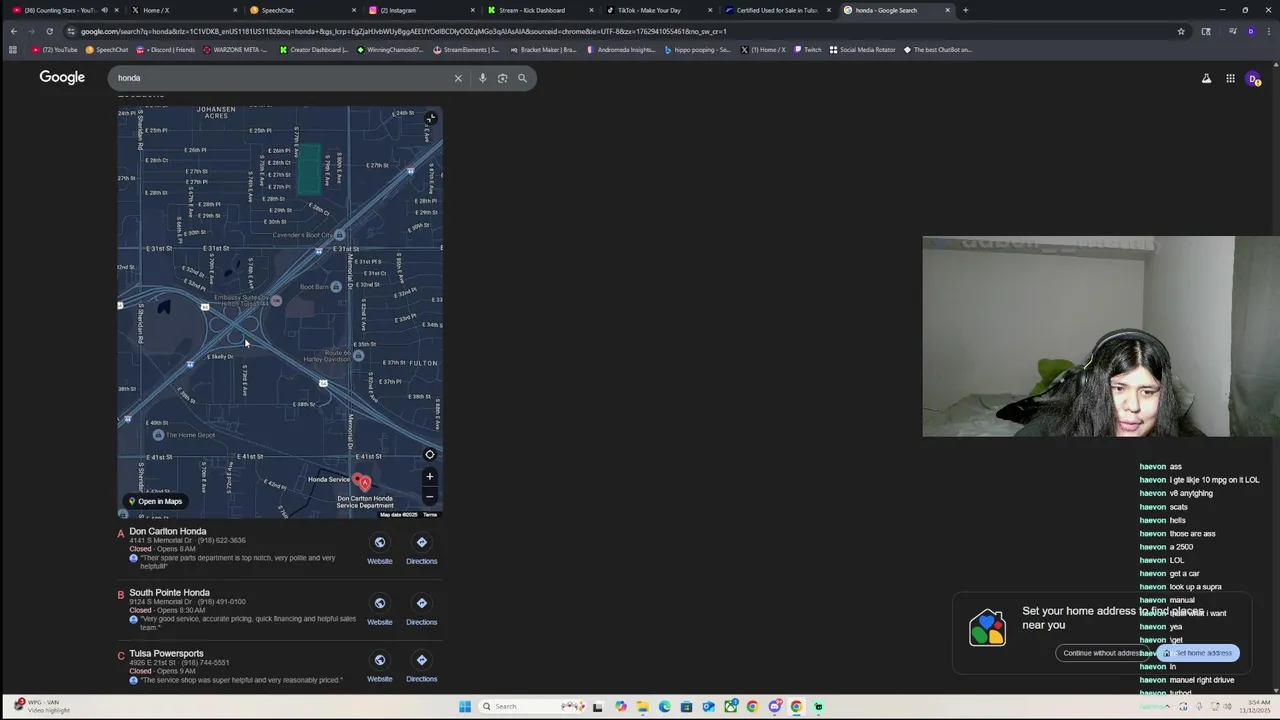The height and width of the screenshot is (720, 1280).
Task: Open the Social Media Rotator bookmark
Action: [x=863, y=49]
